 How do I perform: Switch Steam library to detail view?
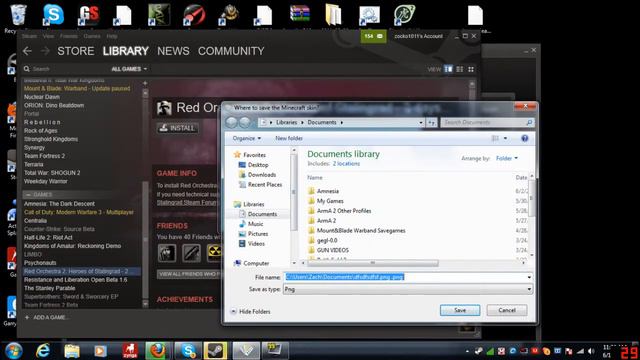448,69
